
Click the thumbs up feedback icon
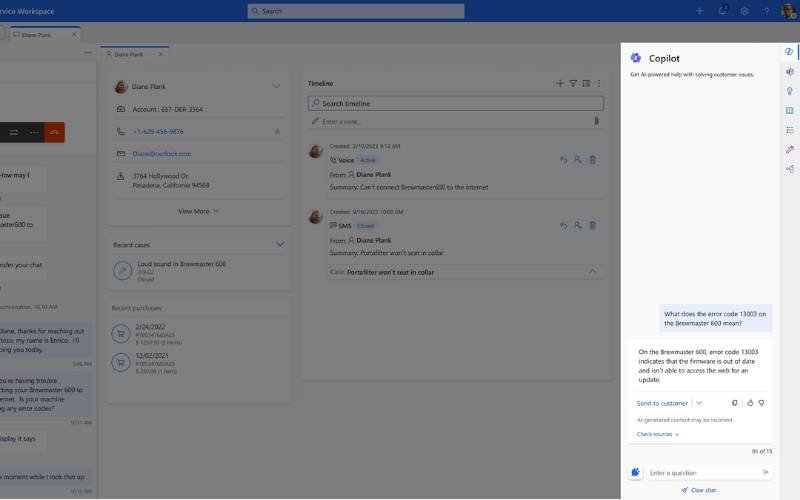pos(750,403)
